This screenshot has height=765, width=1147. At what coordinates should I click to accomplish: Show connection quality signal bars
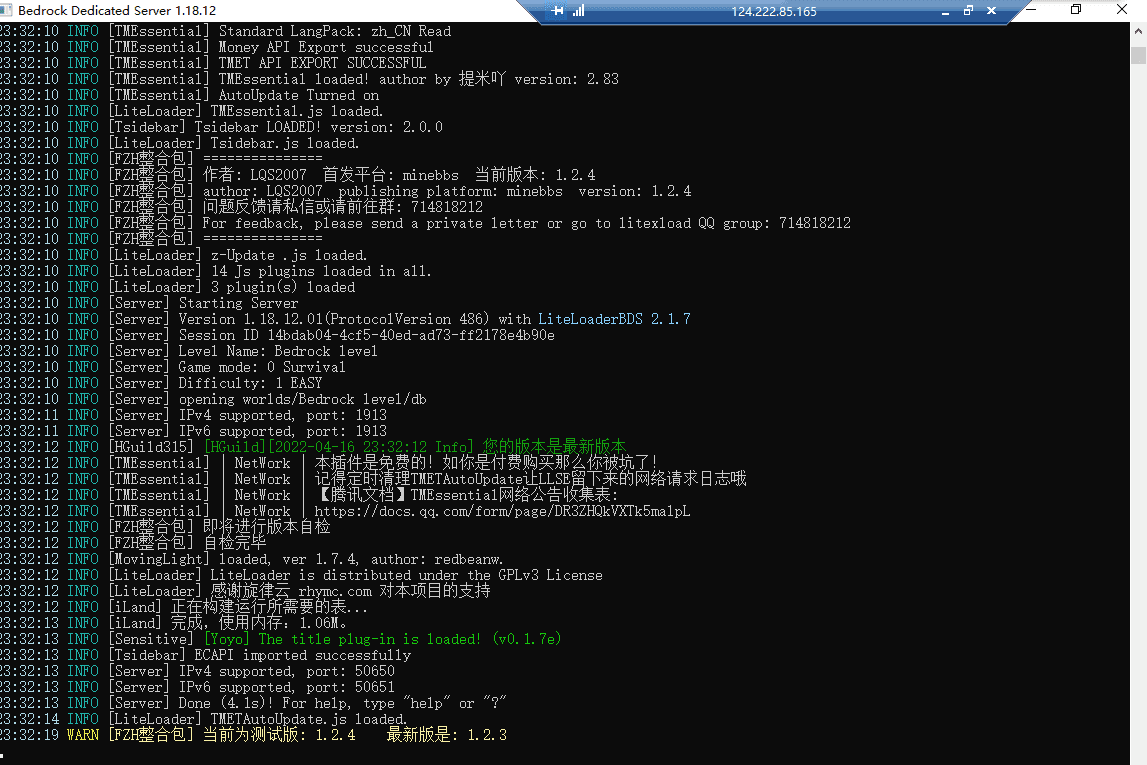click(579, 11)
